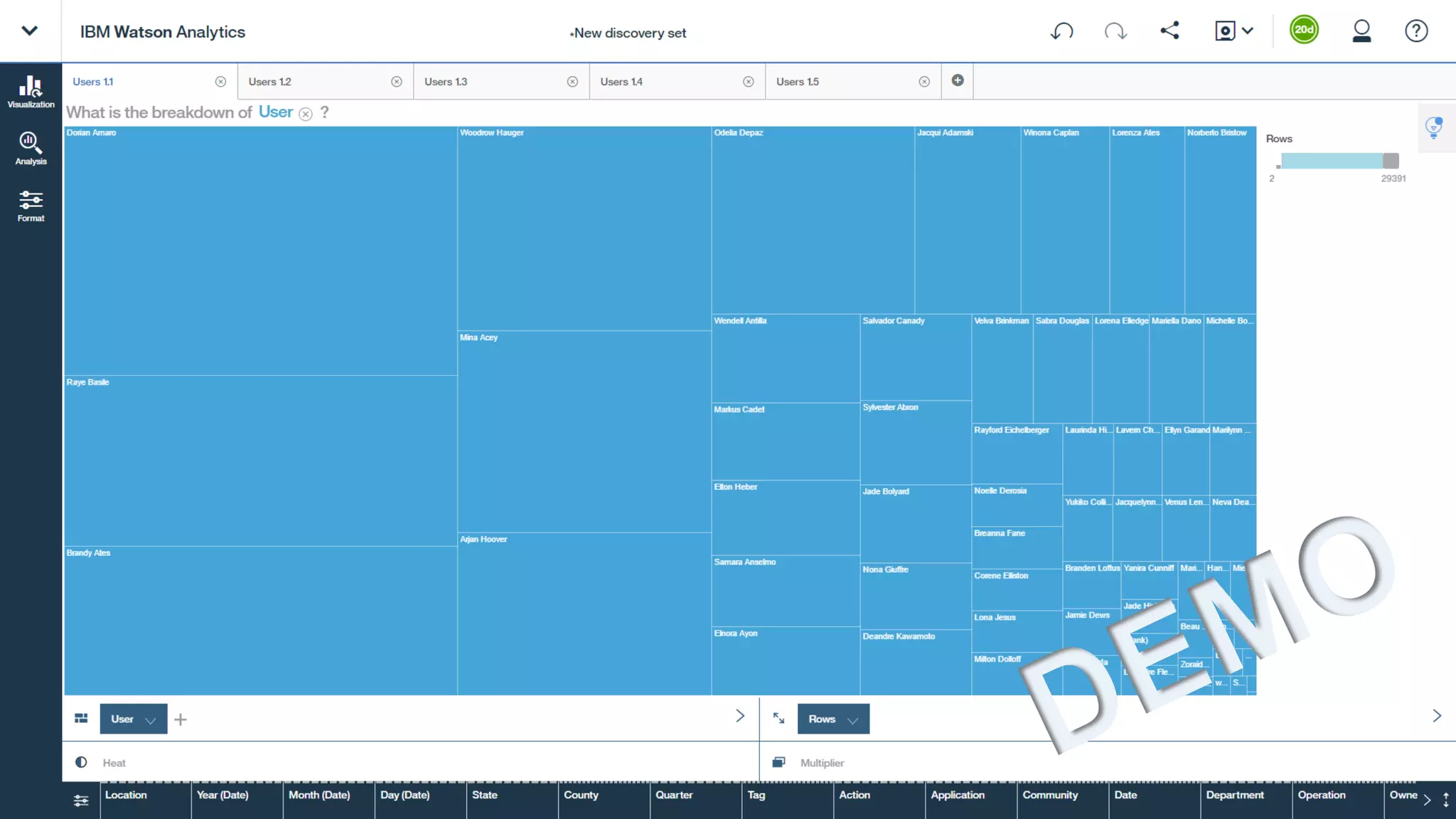The height and width of the screenshot is (819, 1456).
Task: Click the undo arrow icon
Action: (x=1061, y=31)
